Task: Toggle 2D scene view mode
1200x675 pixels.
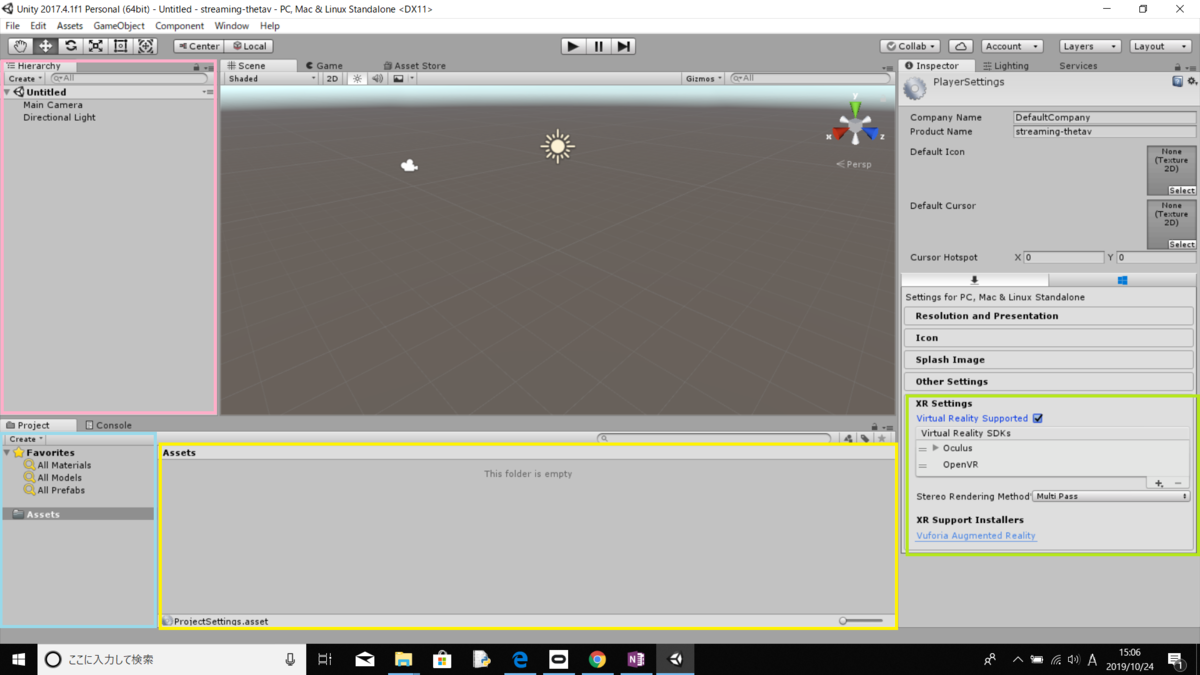Action: pos(332,78)
